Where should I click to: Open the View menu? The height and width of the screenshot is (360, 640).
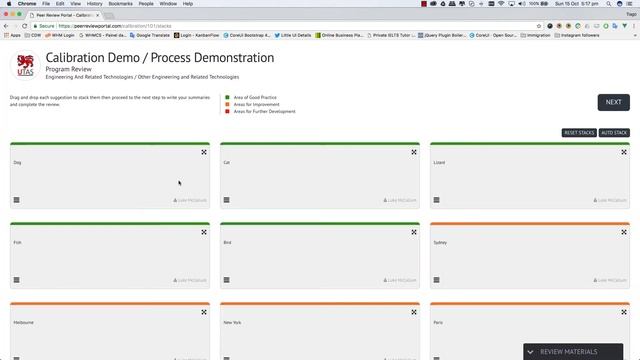click(x=76, y=4)
